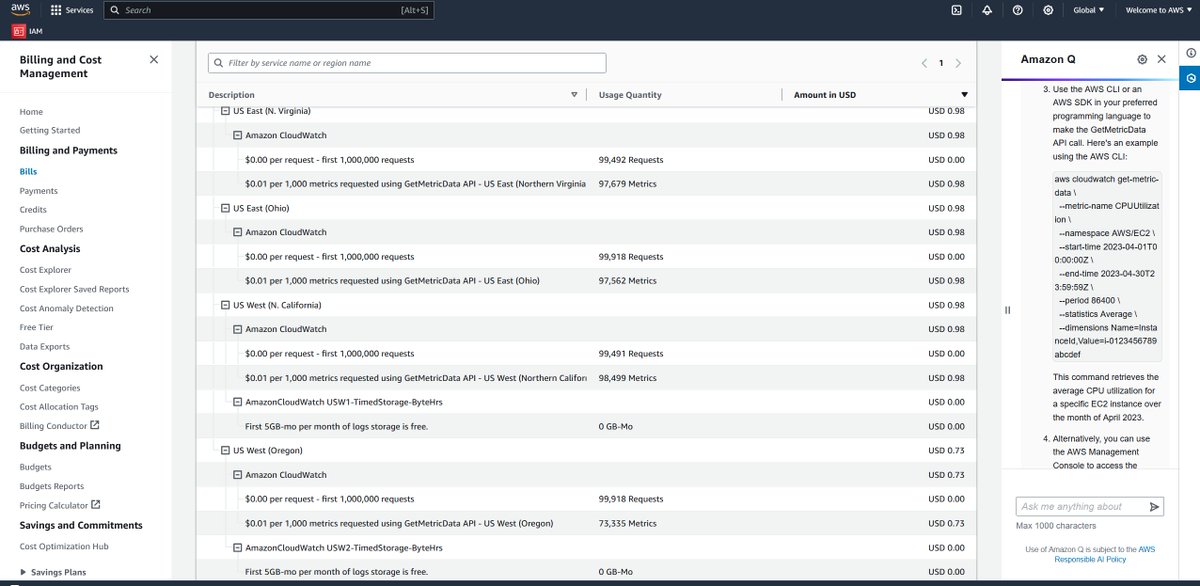Open Cost Anomaly Detection
This screenshot has width=1200, height=586.
coord(67,309)
